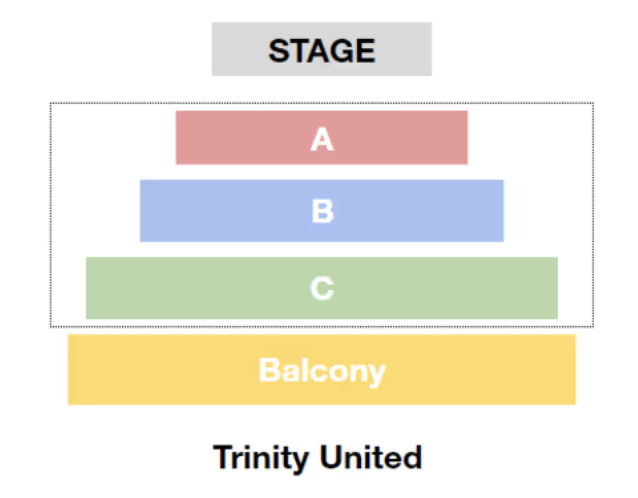This screenshot has height=498, width=638.
Task: Click the right end of yellow Balcony
Action: (x=564, y=369)
